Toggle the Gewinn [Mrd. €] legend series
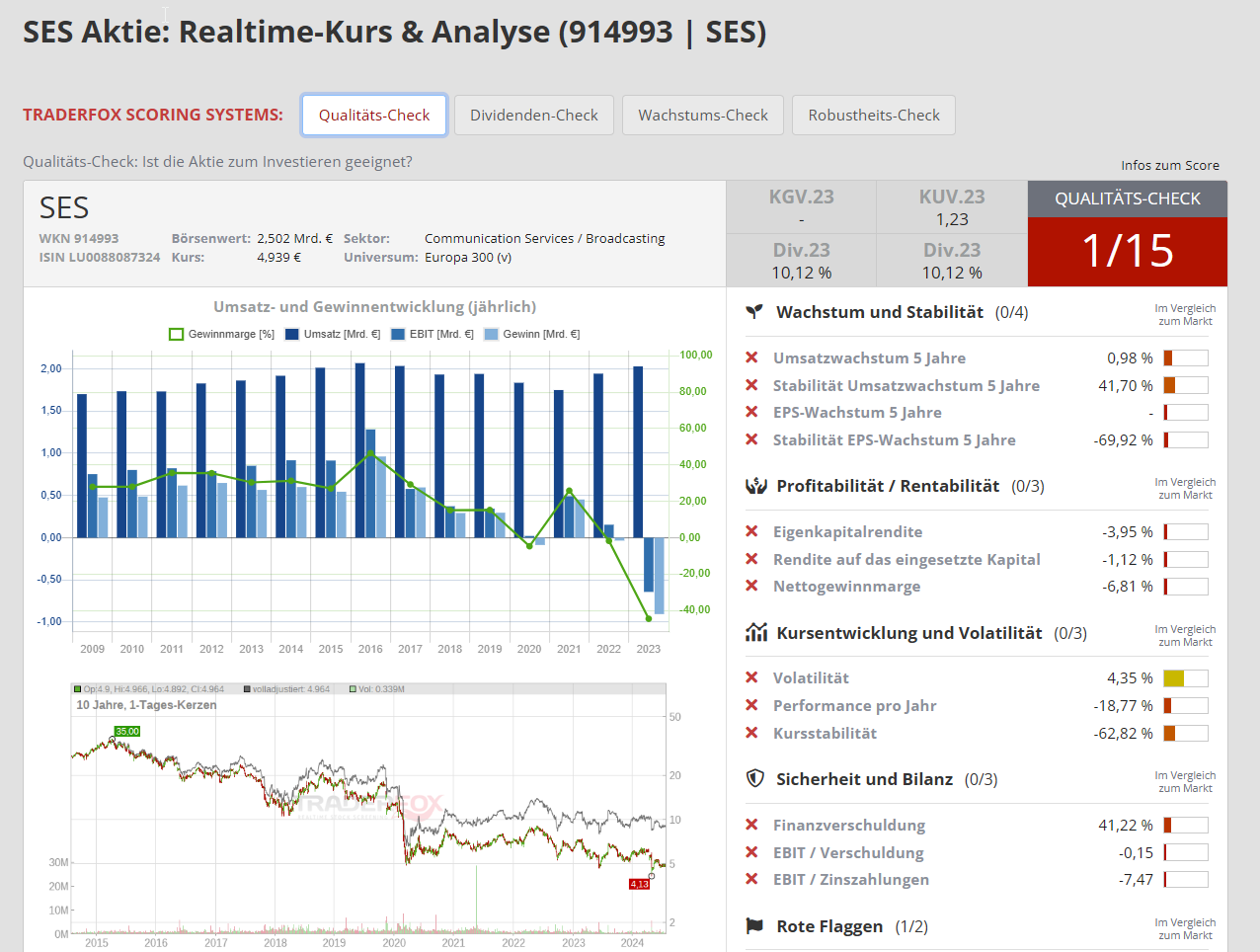This screenshot has height=952, width=1260. (532, 335)
